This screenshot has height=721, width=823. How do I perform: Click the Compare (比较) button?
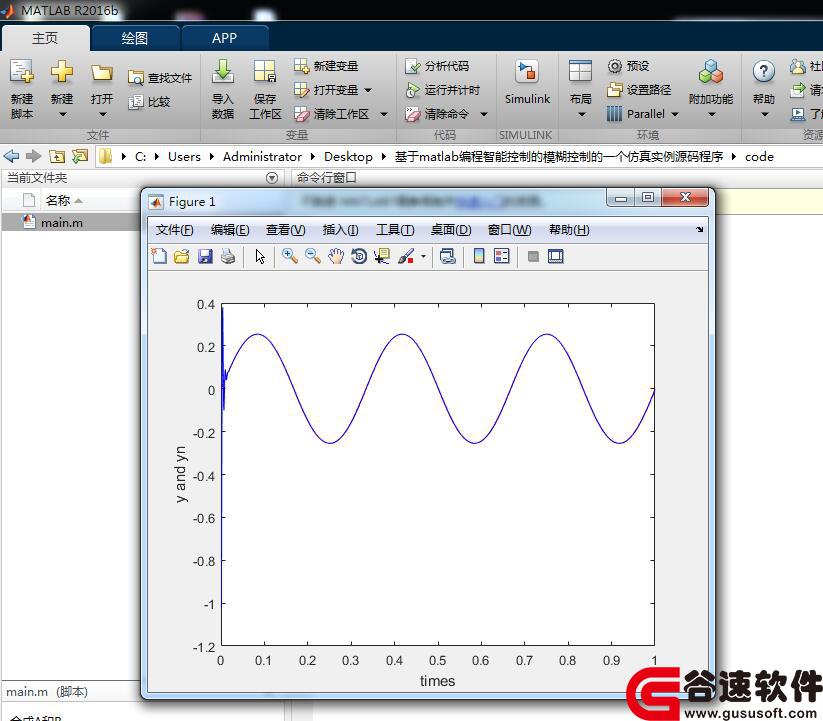pos(150,101)
